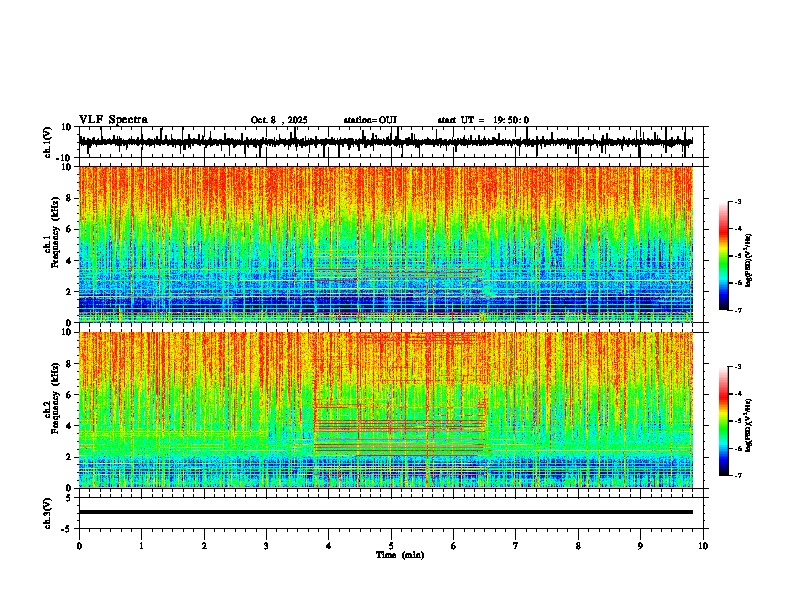
Task: Click time axis tick label "3"
Action: click(266, 546)
